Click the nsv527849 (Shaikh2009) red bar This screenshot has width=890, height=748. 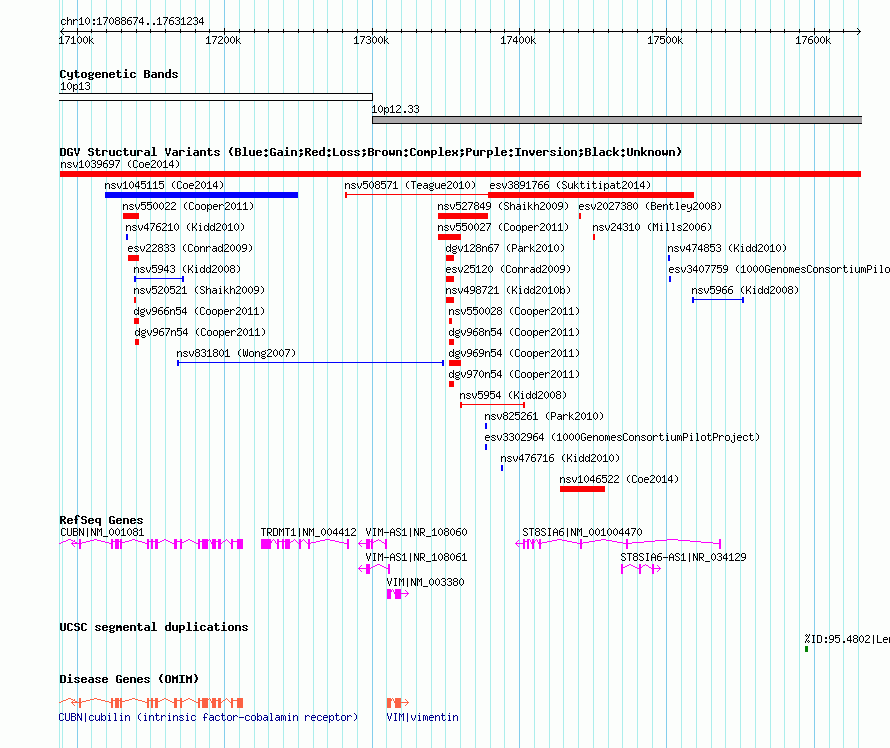tap(463, 216)
